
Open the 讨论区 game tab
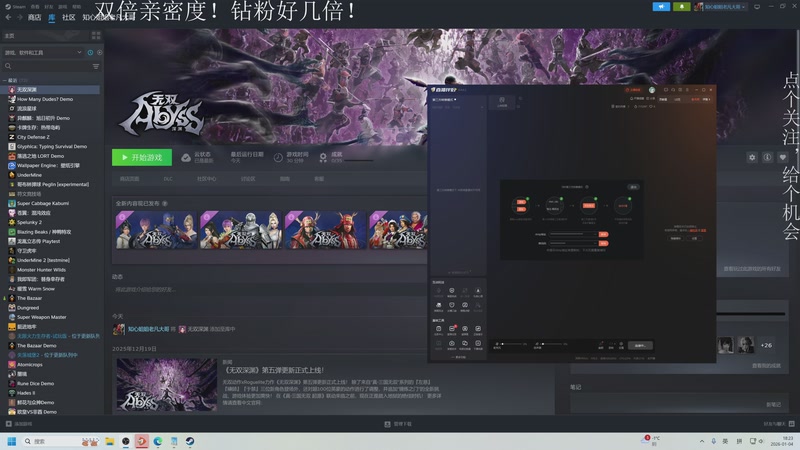248,179
